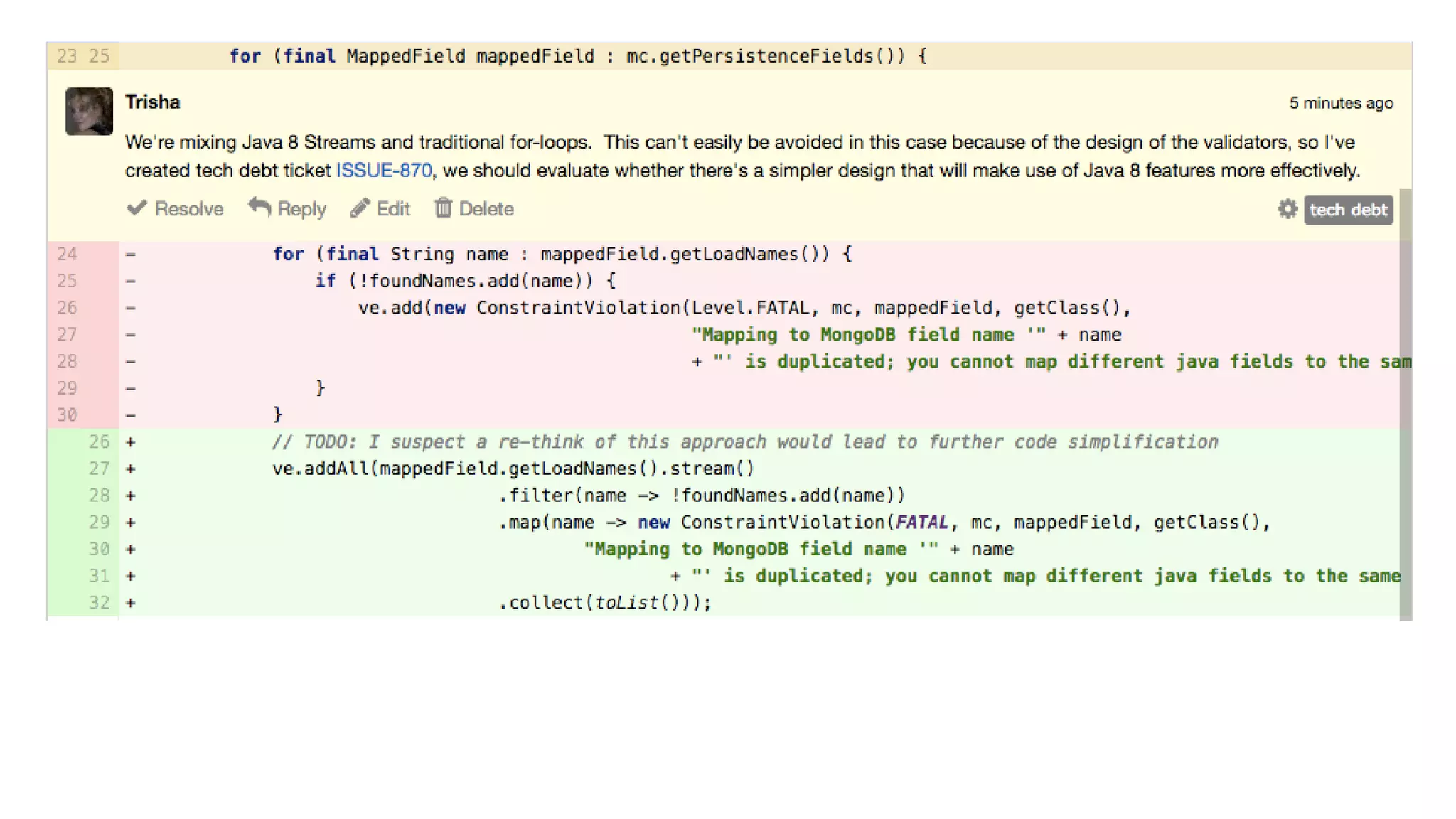Viewport: 1456px width, 819px height.
Task: Select added line number 32
Action: pos(99,603)
